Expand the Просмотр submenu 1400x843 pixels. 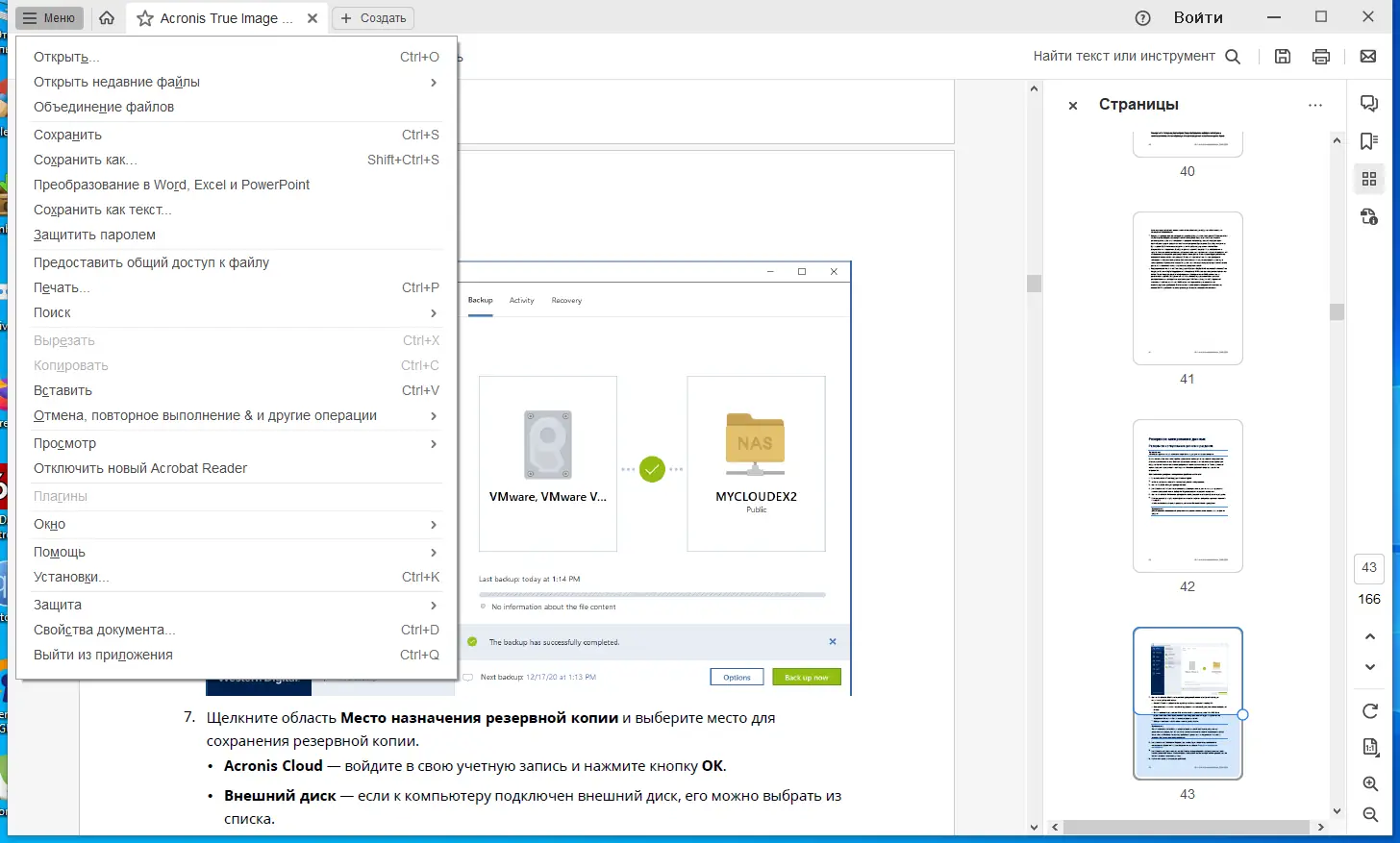237,443
